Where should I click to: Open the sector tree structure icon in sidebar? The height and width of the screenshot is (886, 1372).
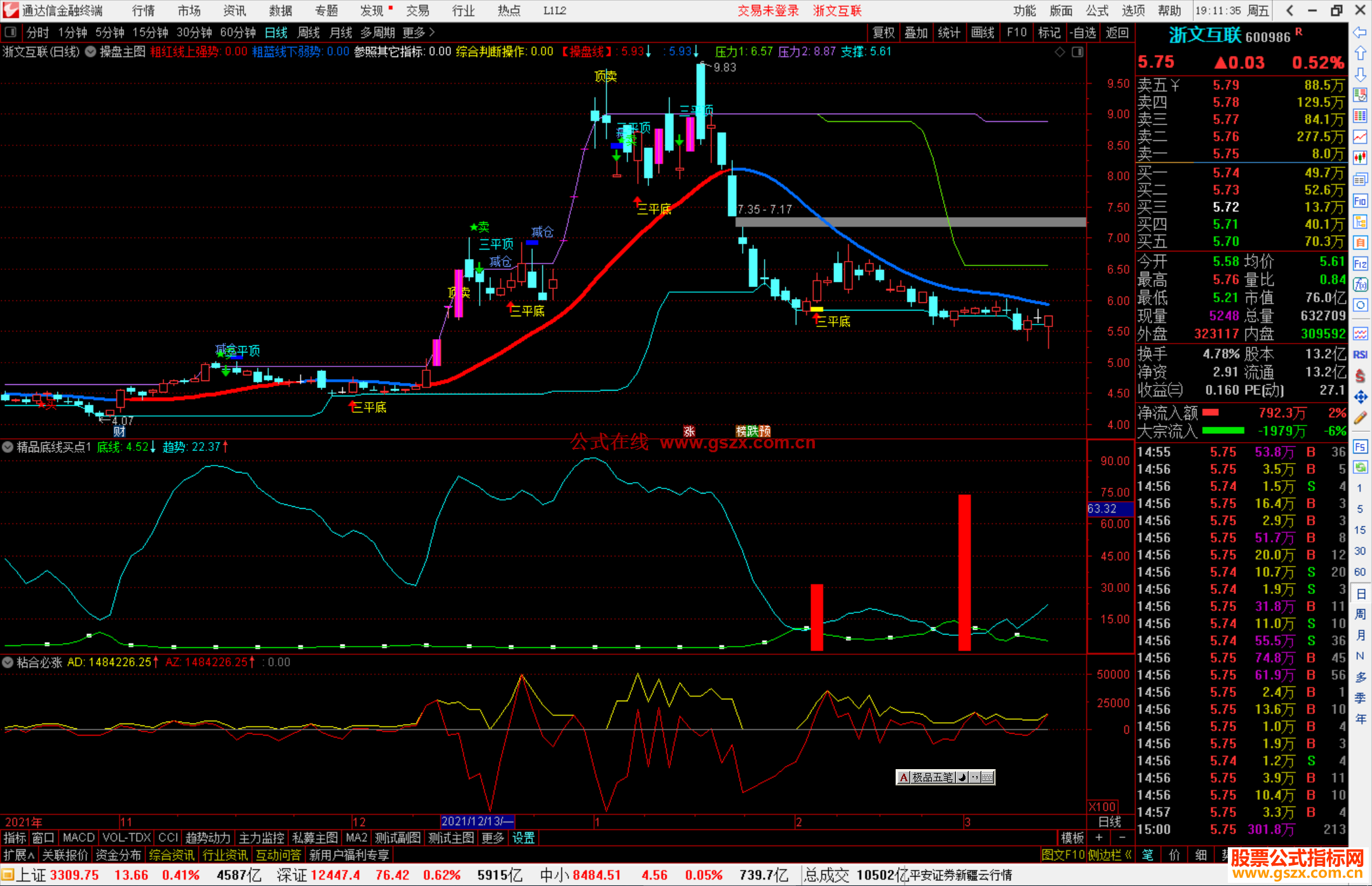[1360, 222]
